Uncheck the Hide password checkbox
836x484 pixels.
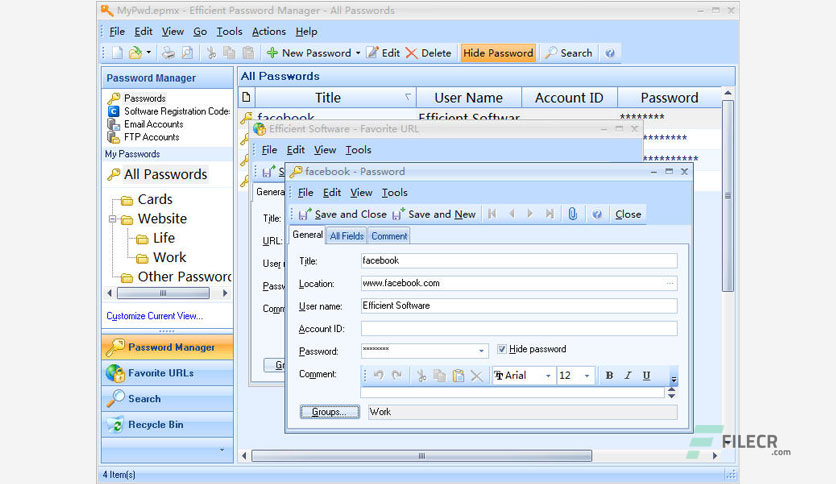coord(502,349)
